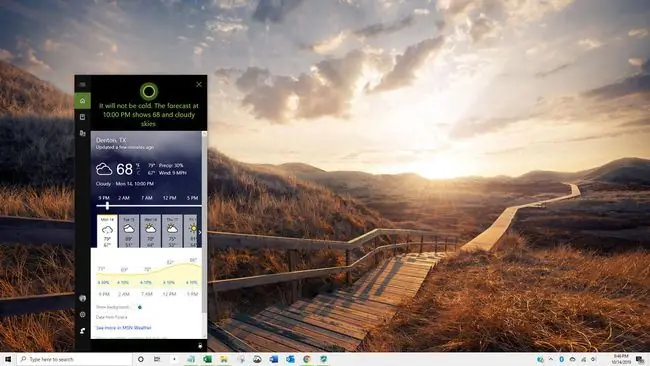Viewport: 650px width, 366px height.
Task: Open Outlook from the taskbar
Action: coord(290,359)
